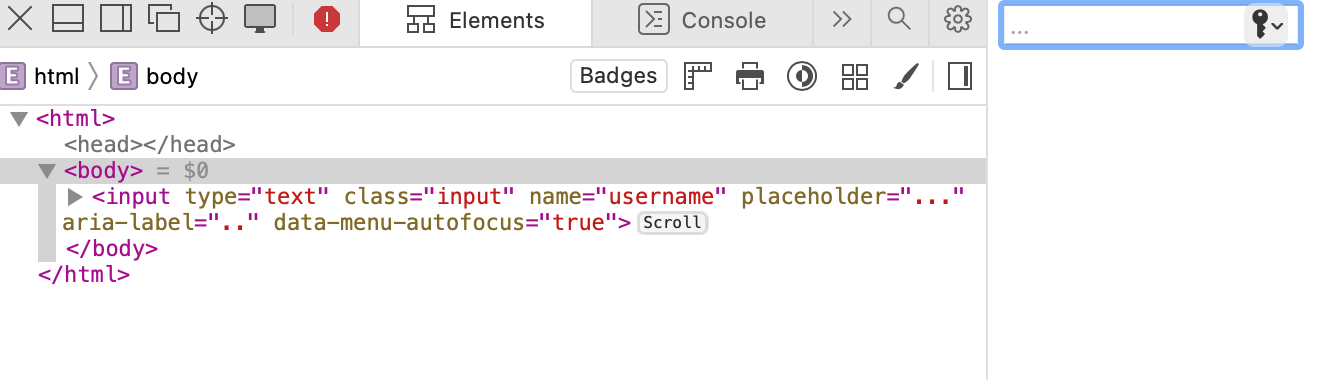The height and width of the screenshot is (380, 1320).
Task: Open device settings monitor icon
Action: click(x=260, y=18)
